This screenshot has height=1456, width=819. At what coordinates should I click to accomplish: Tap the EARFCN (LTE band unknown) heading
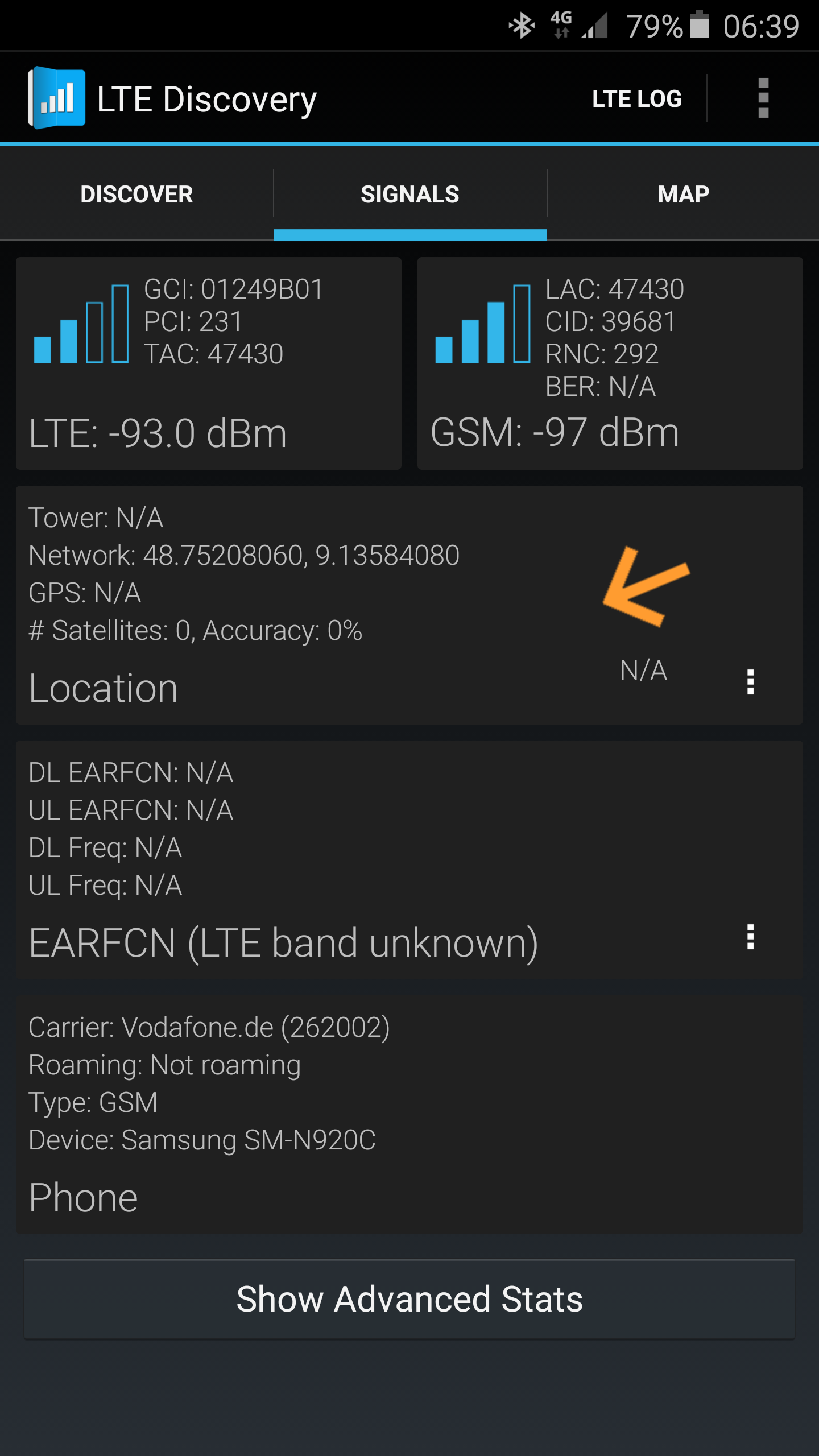point(283,943)
